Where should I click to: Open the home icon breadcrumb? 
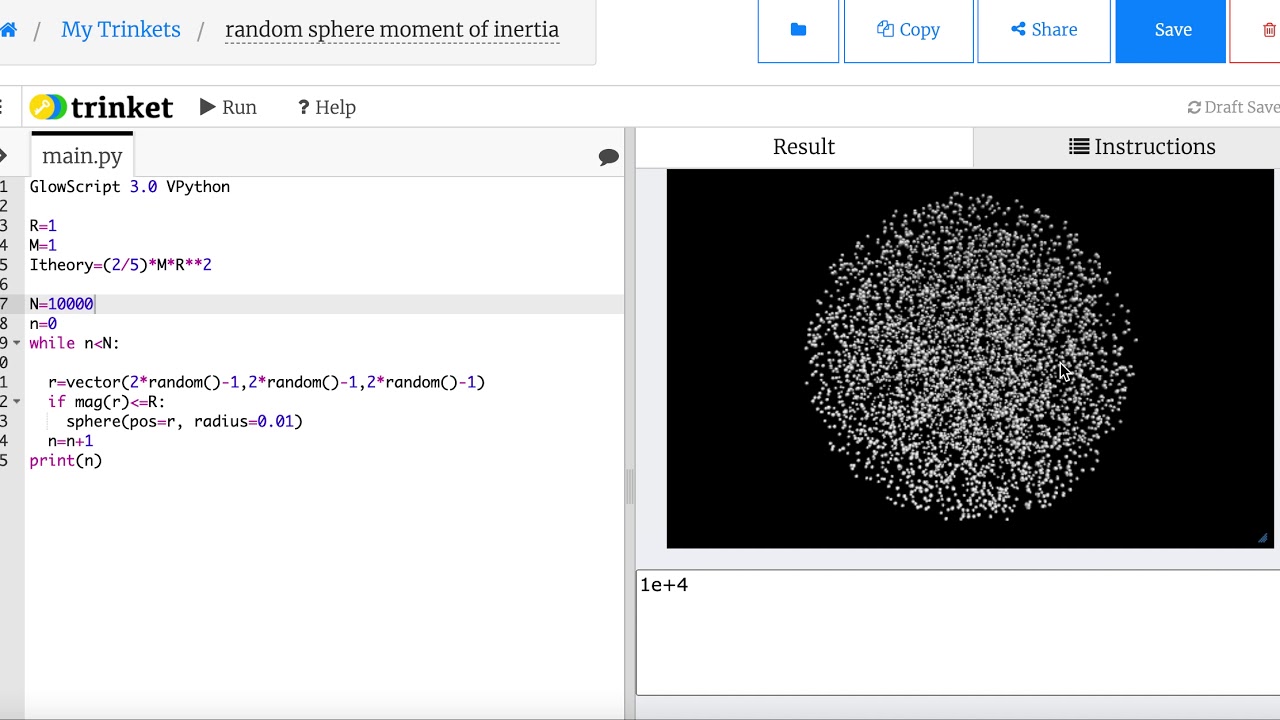point(8,30)
